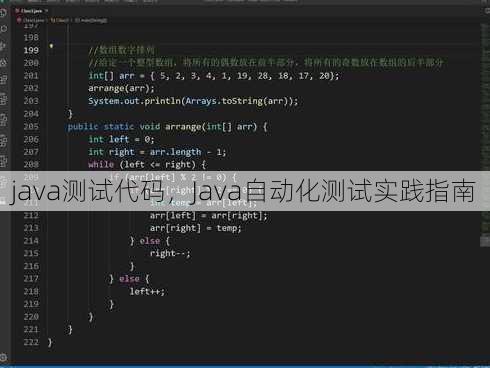
Task: Click line number 216 in the gutter
Action: (31, 266)
